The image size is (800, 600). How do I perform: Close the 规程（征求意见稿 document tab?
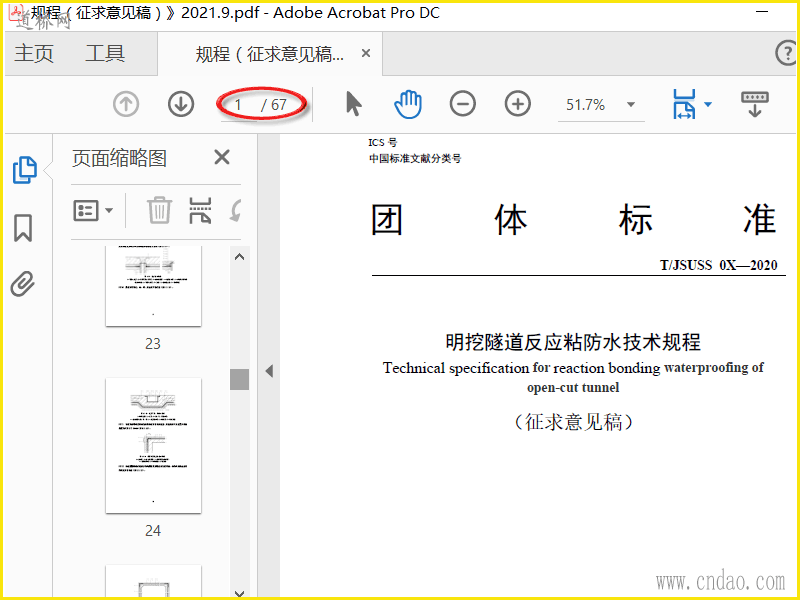366,53
